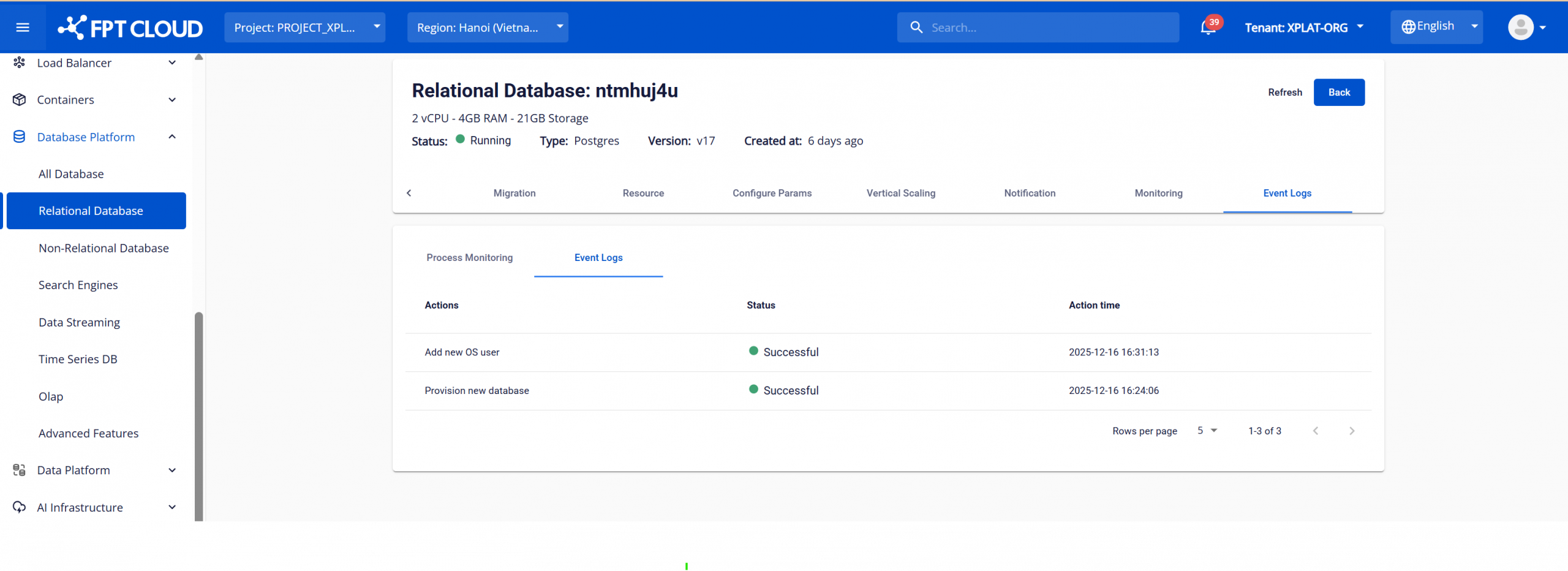
Task: Go to previous page of event logs
Action: pyautogui.click(x=1316, y=431)
